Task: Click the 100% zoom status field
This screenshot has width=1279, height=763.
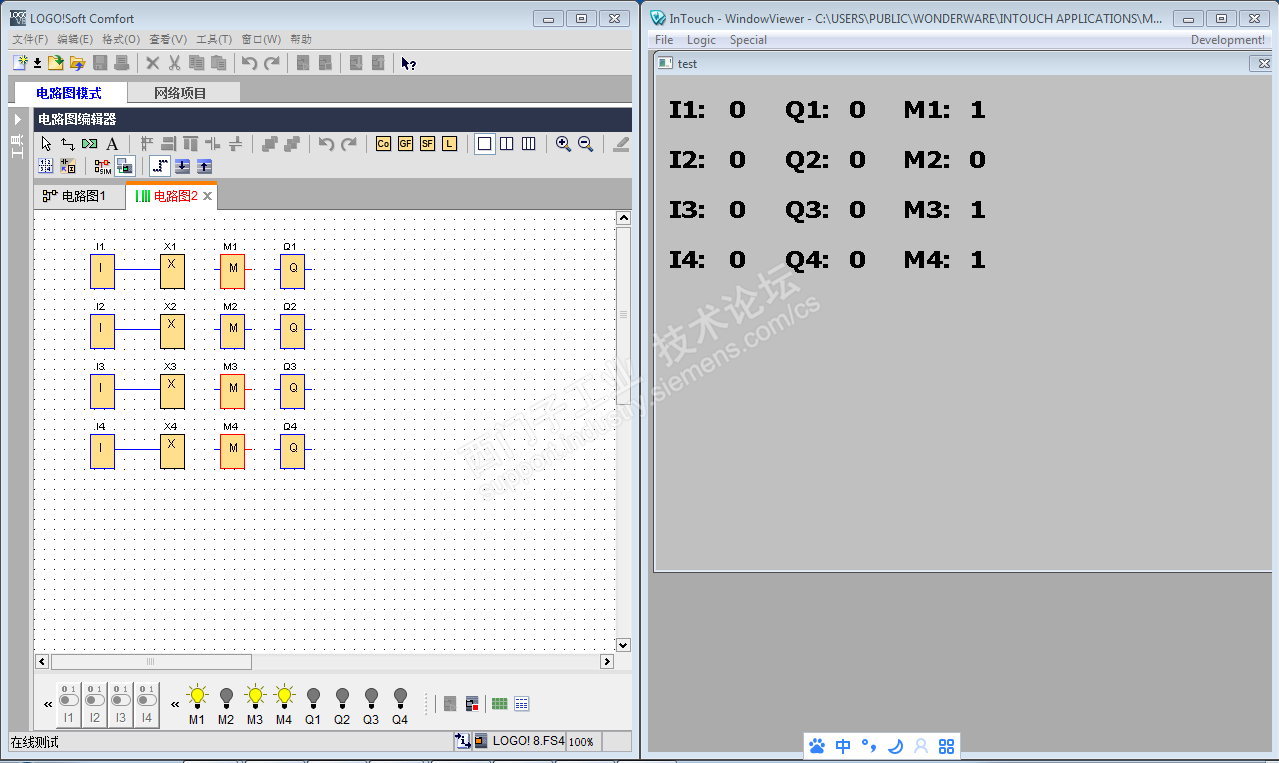Action: click(x=581, y=742)
